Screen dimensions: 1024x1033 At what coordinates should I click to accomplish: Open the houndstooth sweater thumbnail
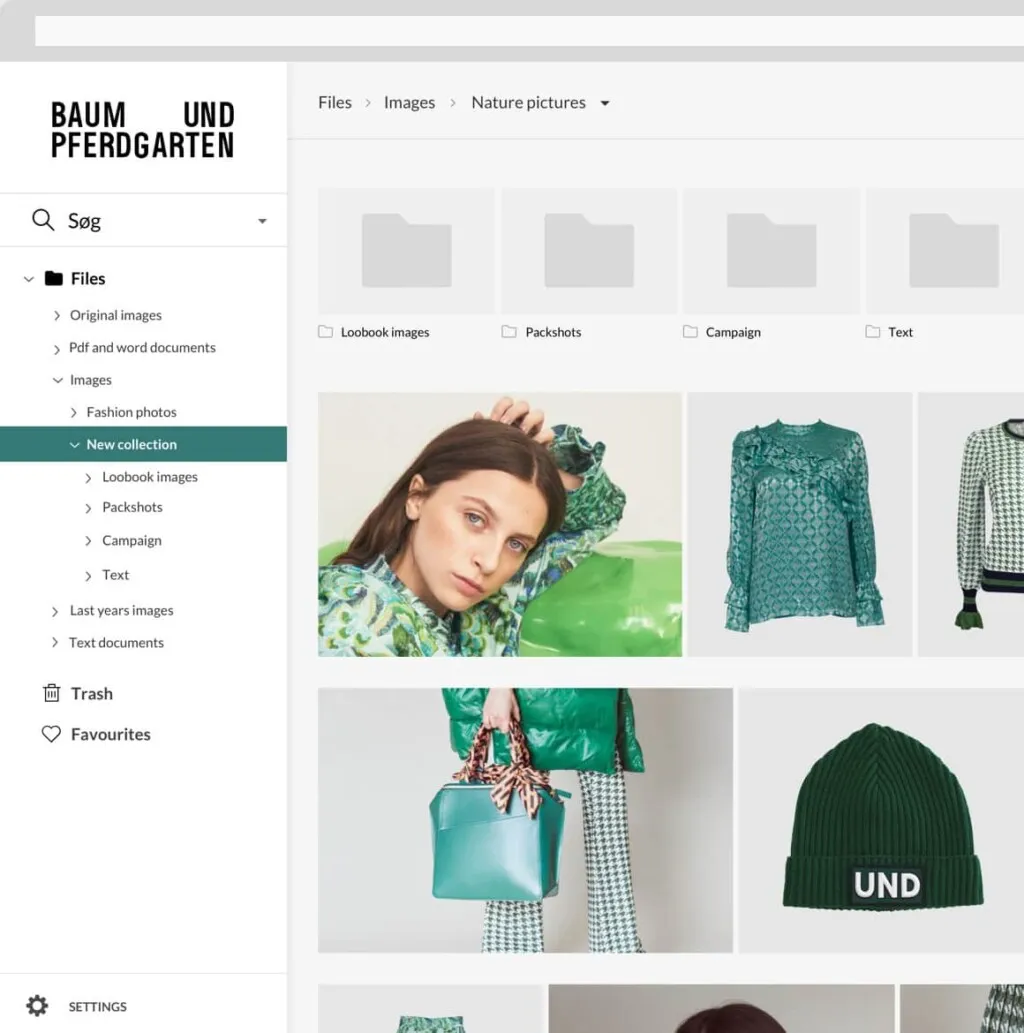tap(971, 524)
